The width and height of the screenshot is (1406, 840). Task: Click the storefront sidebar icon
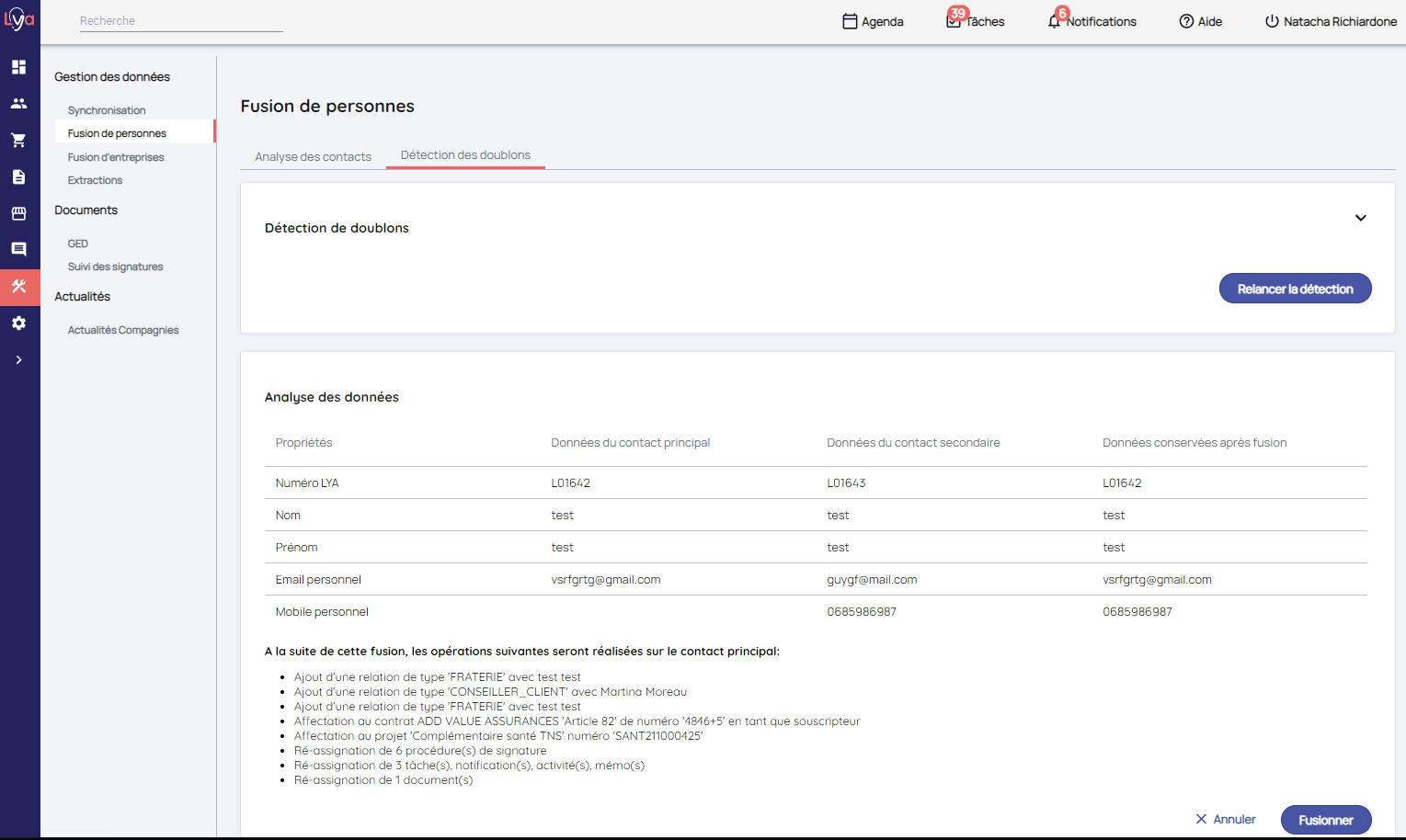click(x=18, y=213)
